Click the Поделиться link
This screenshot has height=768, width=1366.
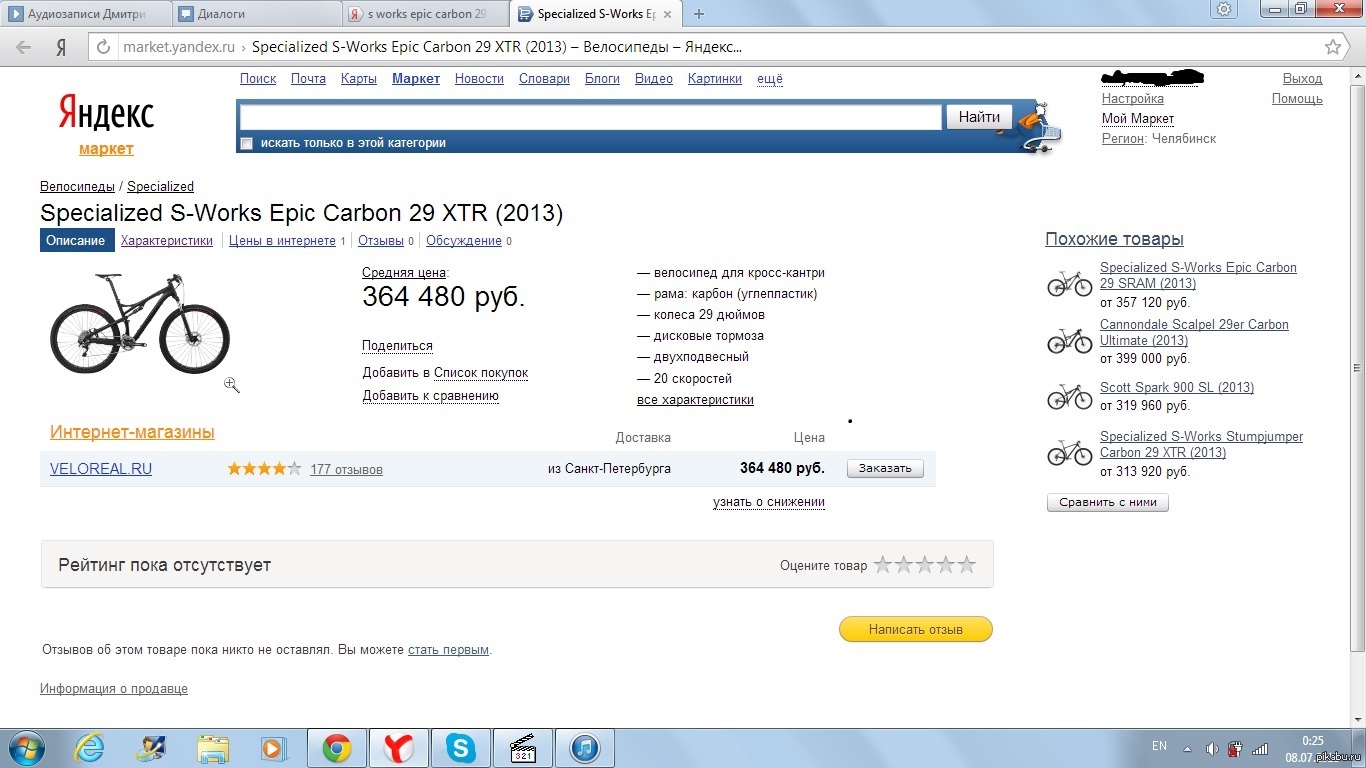397,346
